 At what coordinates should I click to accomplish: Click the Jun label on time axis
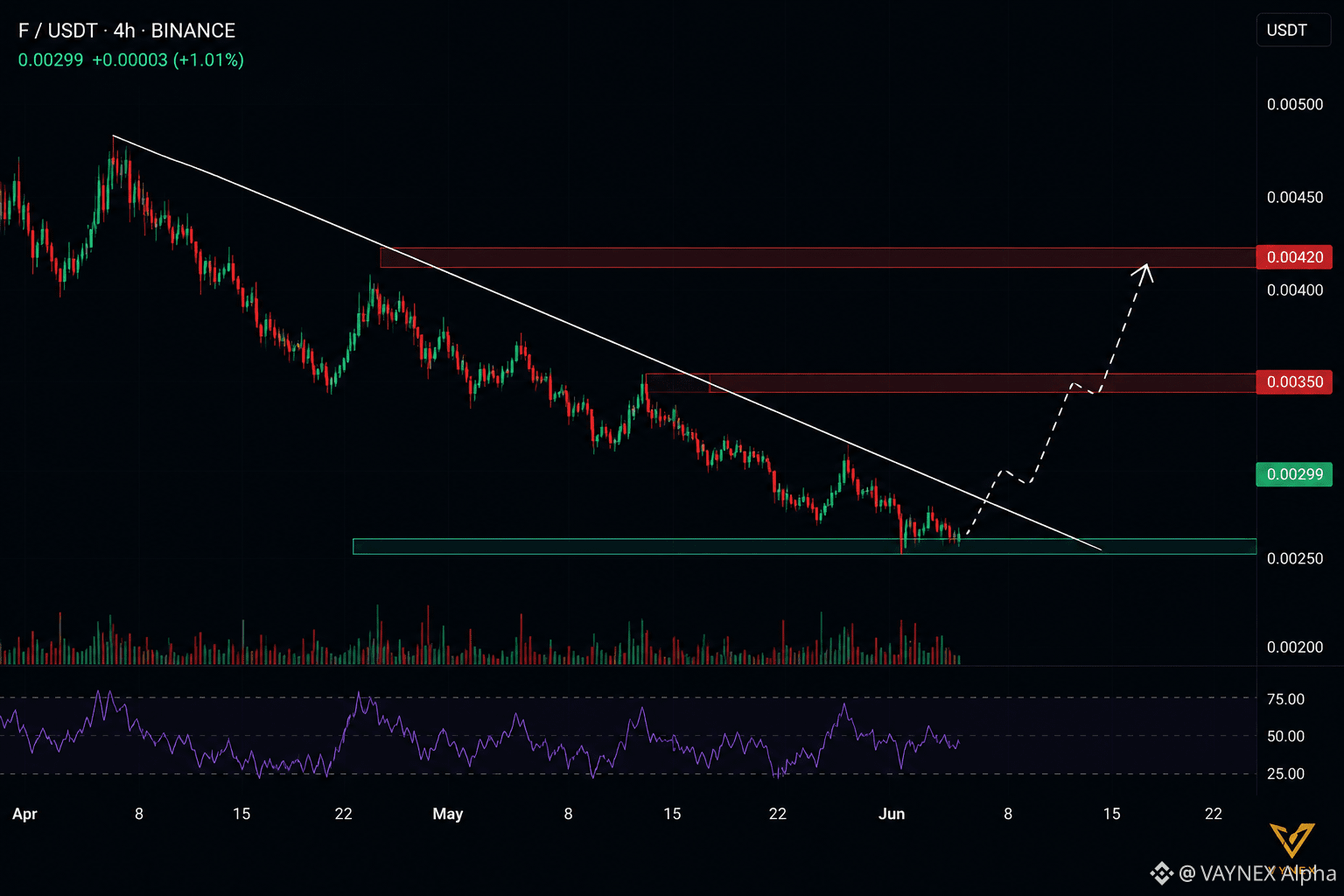(x=892, y=814)
